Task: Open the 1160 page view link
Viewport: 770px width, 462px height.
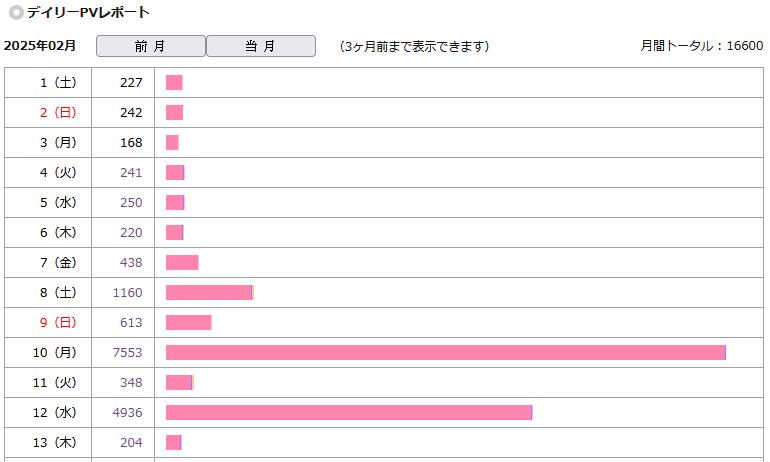Action: tap(128, 293)
